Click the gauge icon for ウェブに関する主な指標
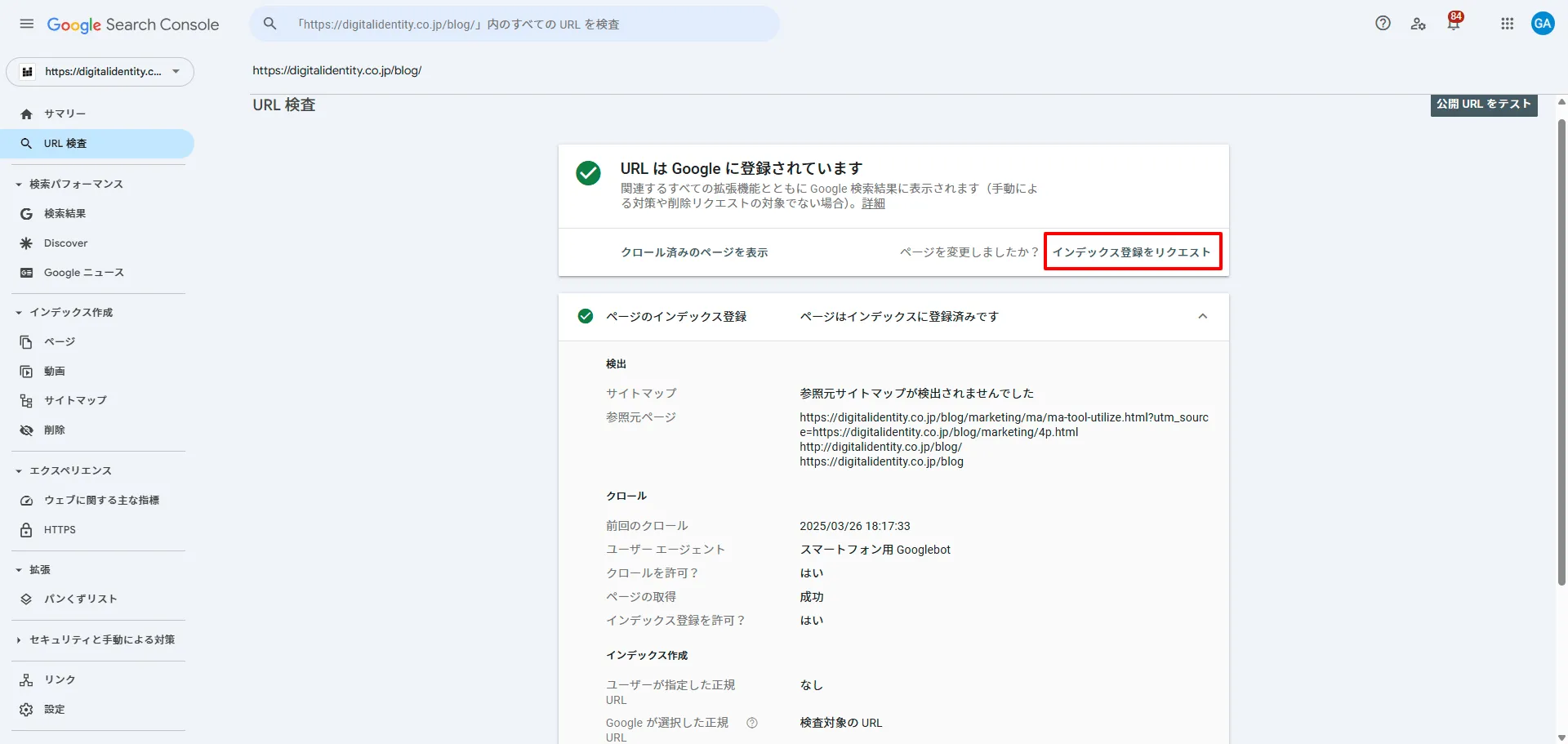Screen dimensions: 1568x744 pos(26,501)
